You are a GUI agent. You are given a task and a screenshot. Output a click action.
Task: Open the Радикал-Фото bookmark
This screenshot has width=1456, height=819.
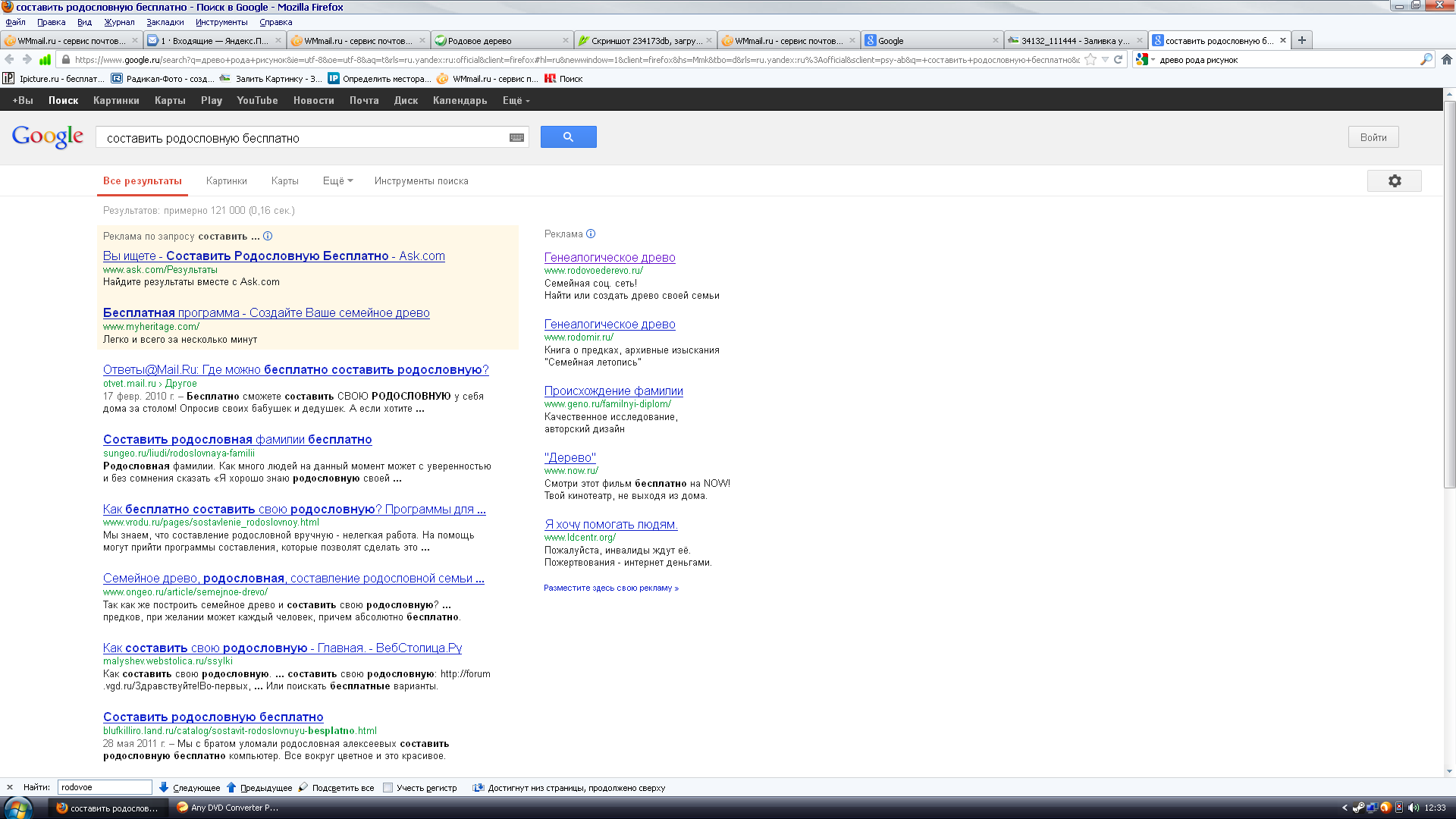[x=162, y=78]
